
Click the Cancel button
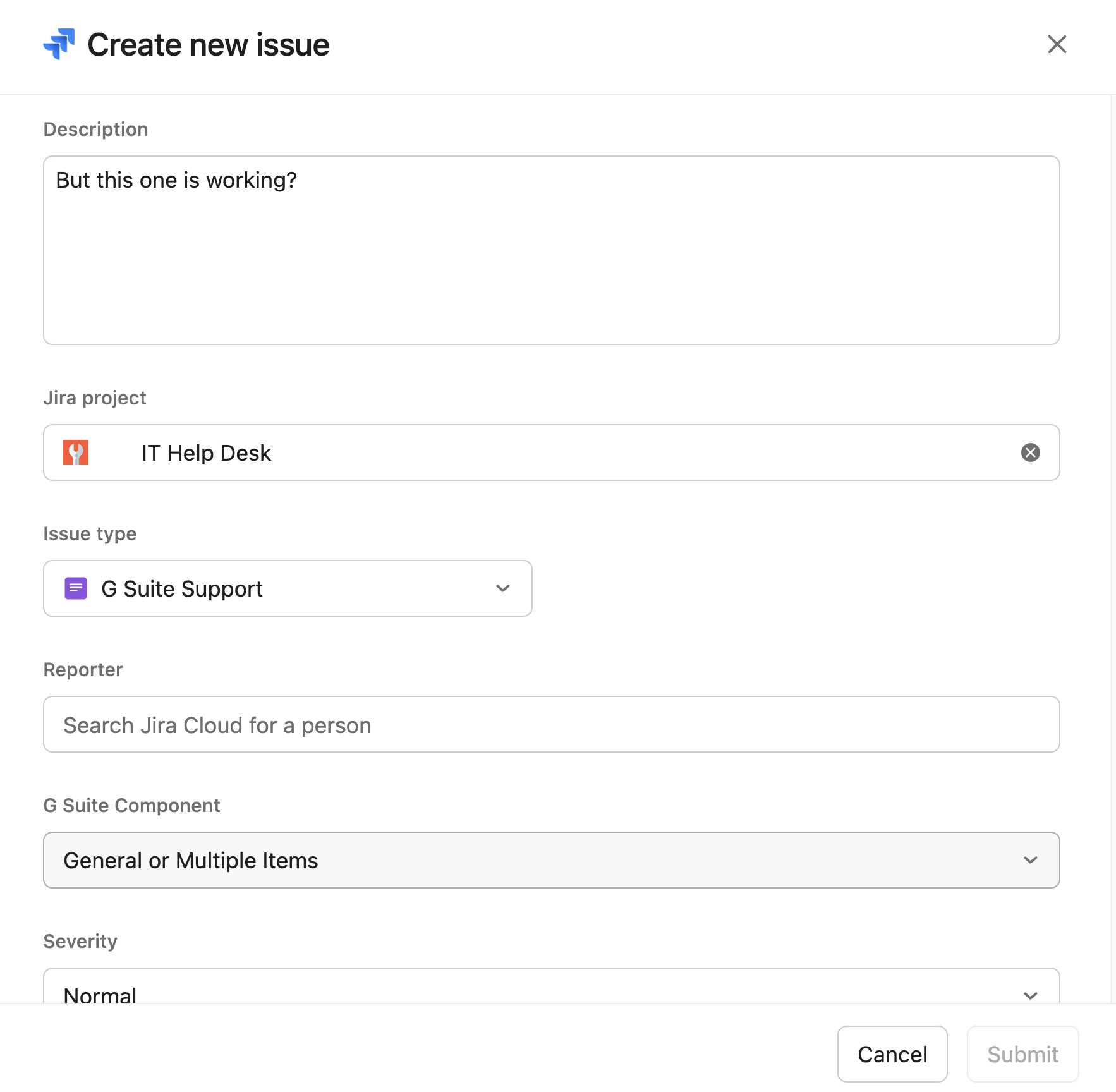pos(892,1054)
